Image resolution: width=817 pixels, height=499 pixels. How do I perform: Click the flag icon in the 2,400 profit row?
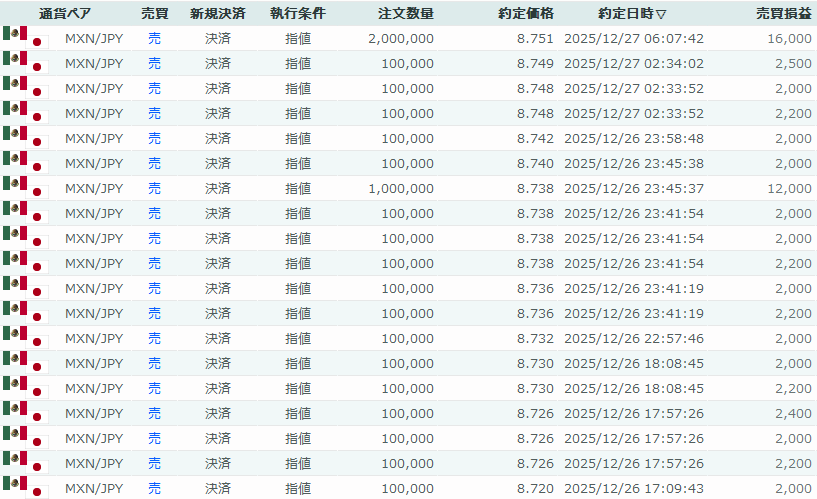[25, 413]
